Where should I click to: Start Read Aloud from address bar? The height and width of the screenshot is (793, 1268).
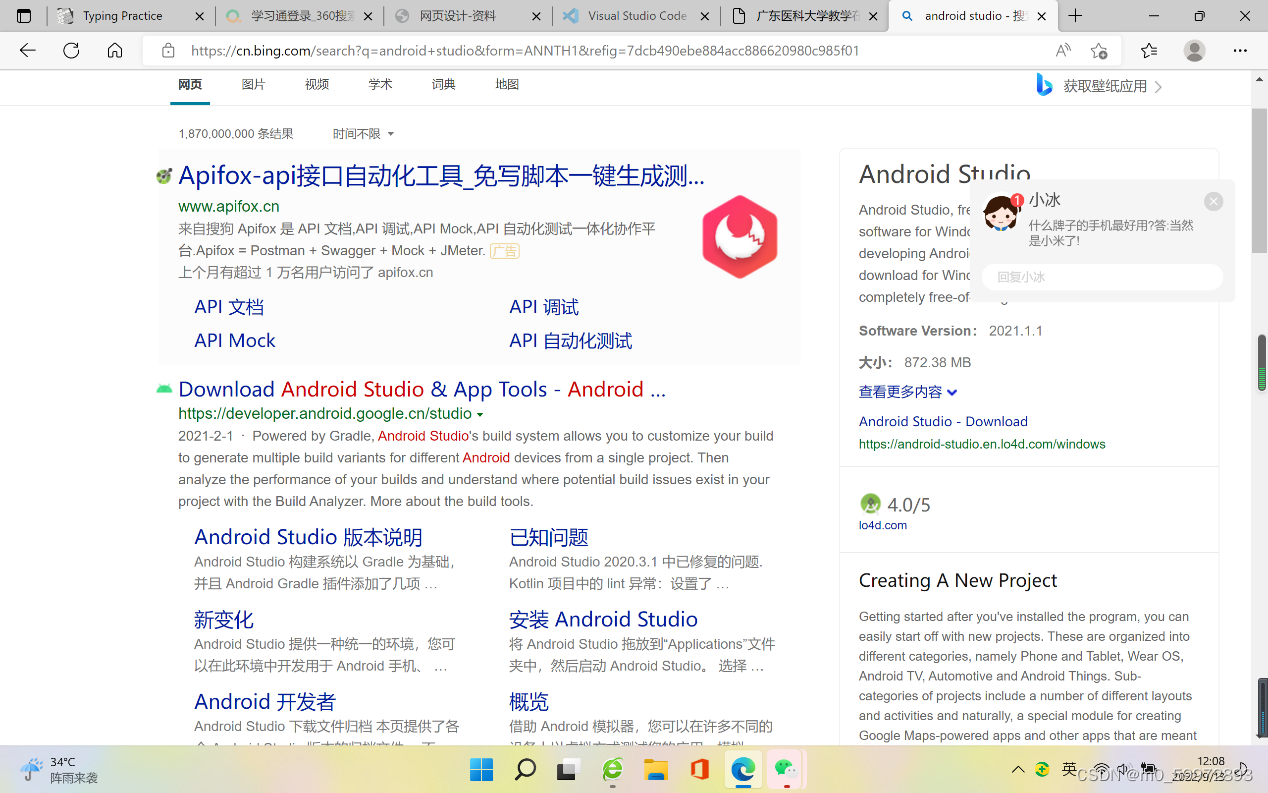point(1063,51)
